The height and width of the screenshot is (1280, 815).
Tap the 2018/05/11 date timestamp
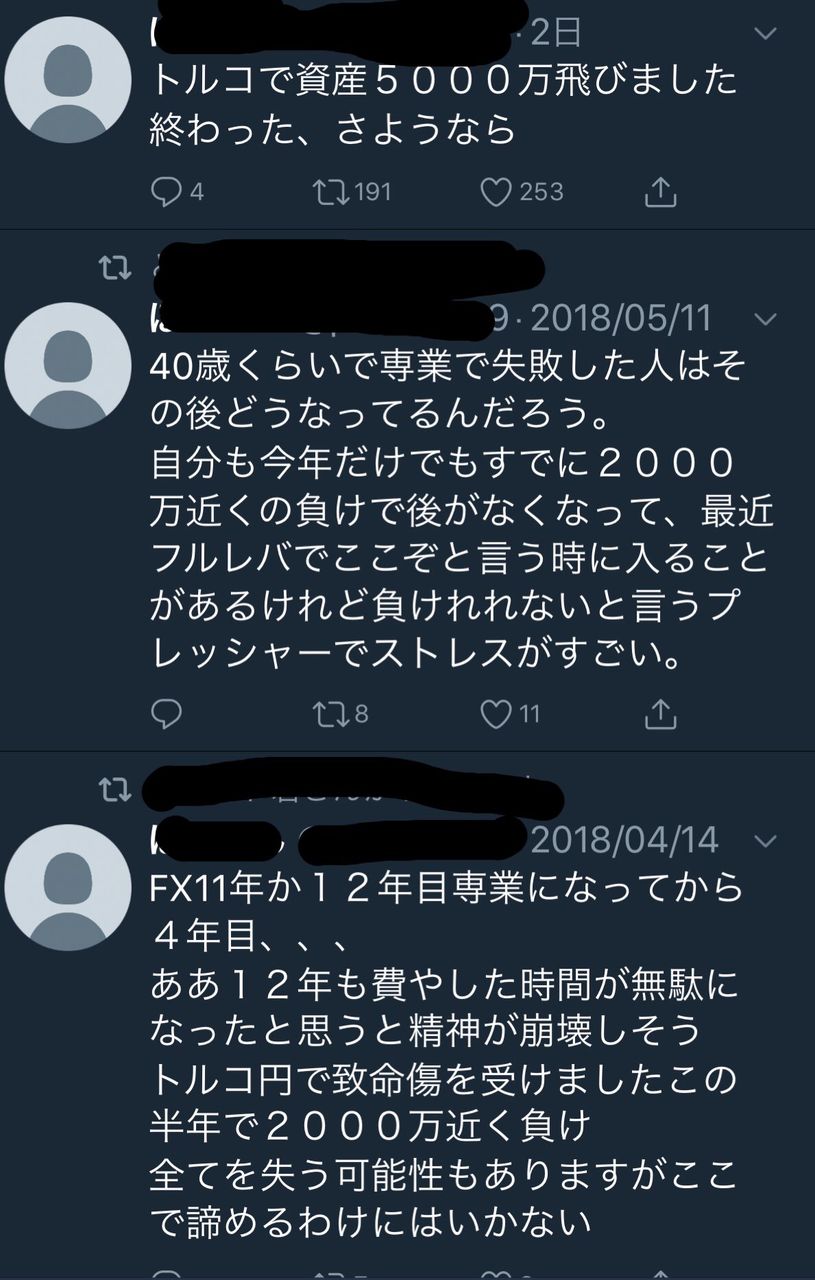click(620, 319)
